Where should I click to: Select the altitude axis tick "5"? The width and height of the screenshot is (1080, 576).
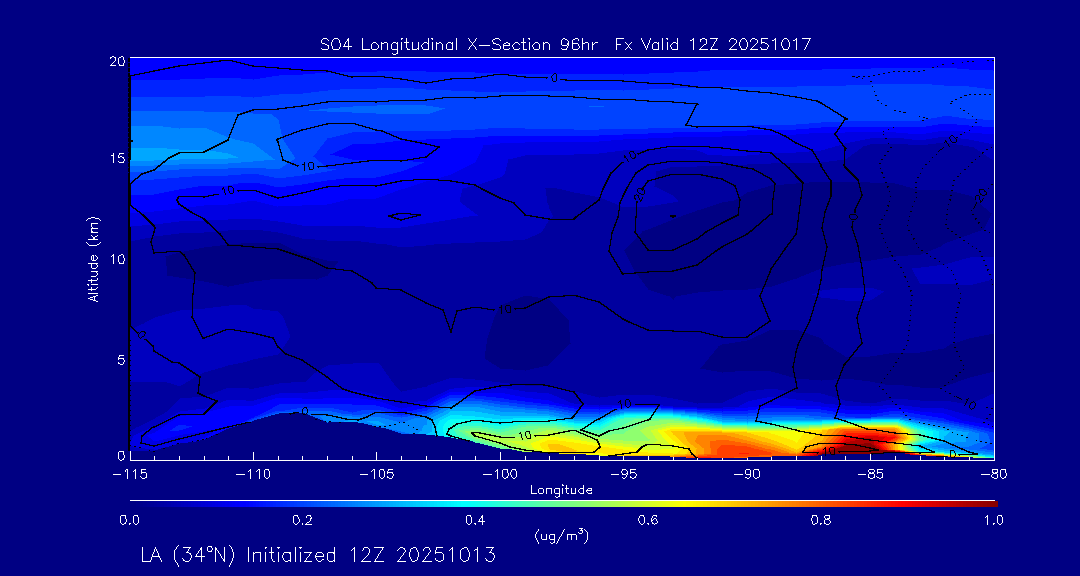coord(121,359)
